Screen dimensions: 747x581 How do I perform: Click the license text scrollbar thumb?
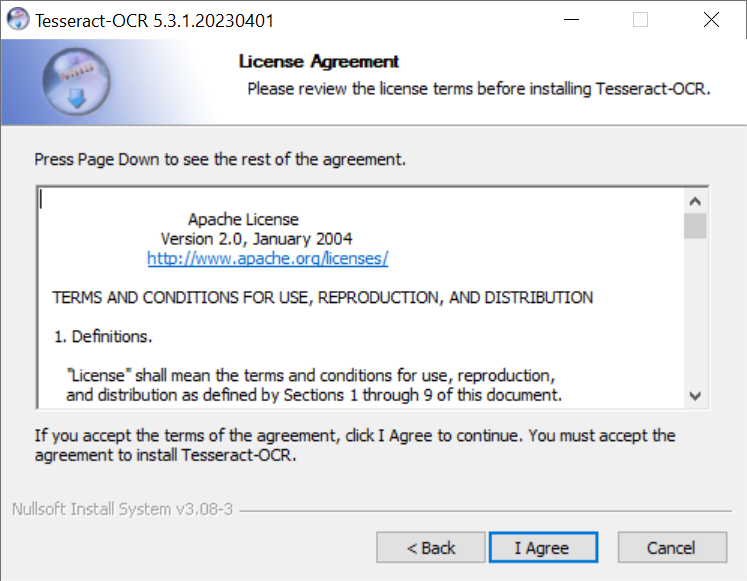(695, 226)
